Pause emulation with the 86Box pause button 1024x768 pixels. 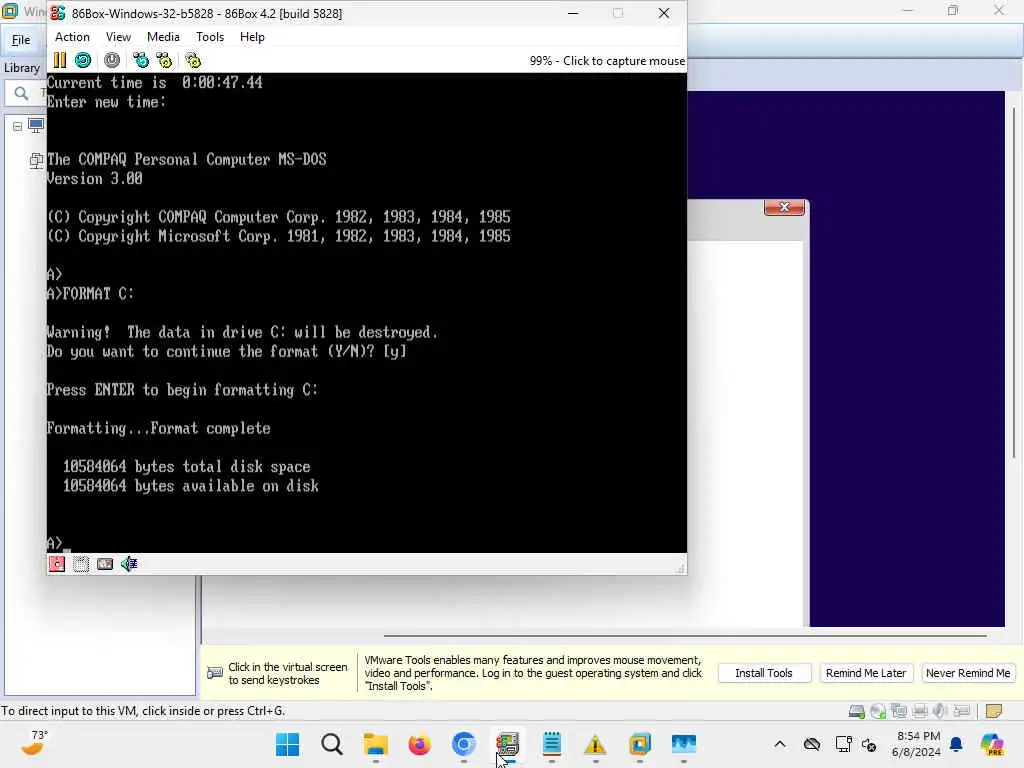(59, 61)
